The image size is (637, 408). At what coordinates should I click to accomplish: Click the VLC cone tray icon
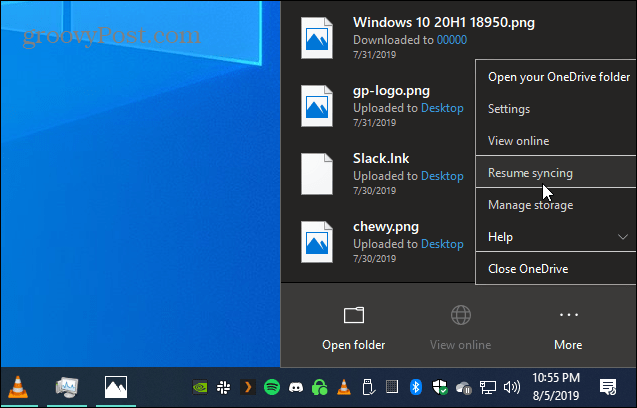[x=344, y=387]
